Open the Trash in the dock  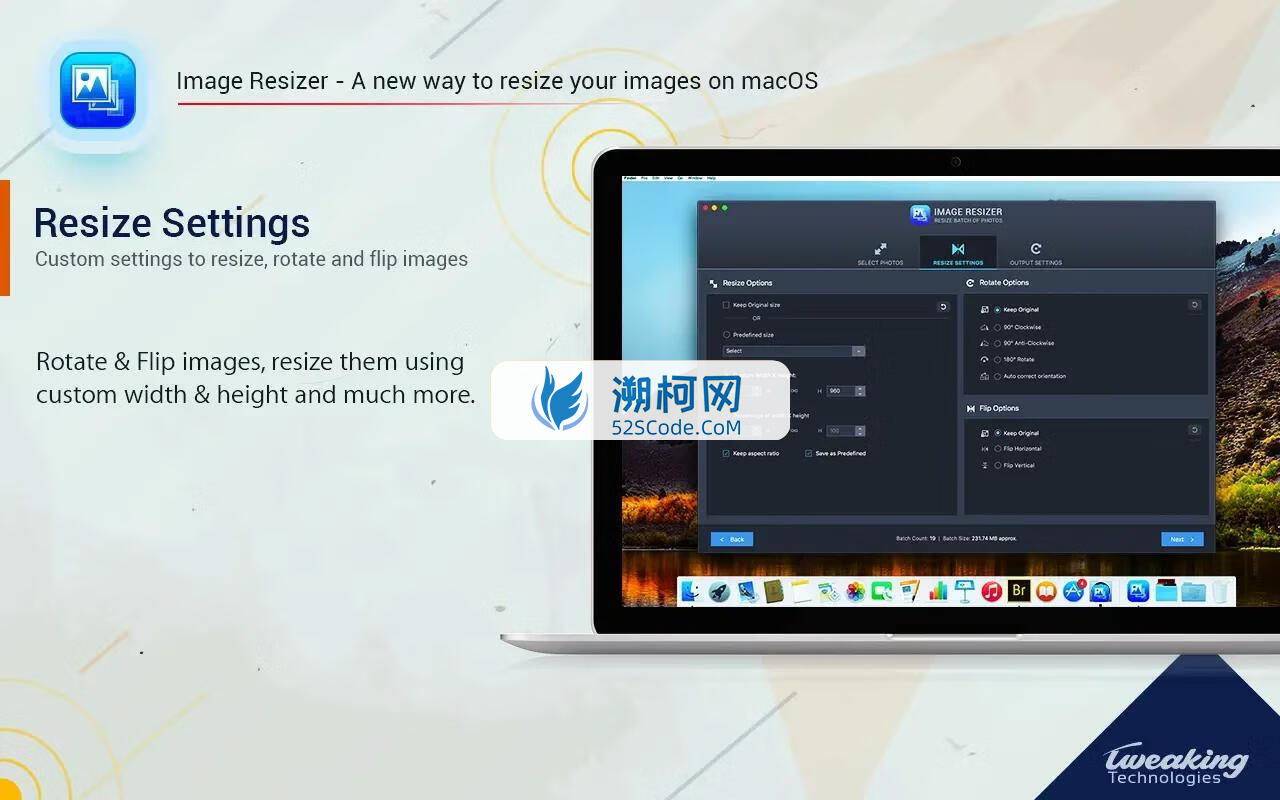1221,591
